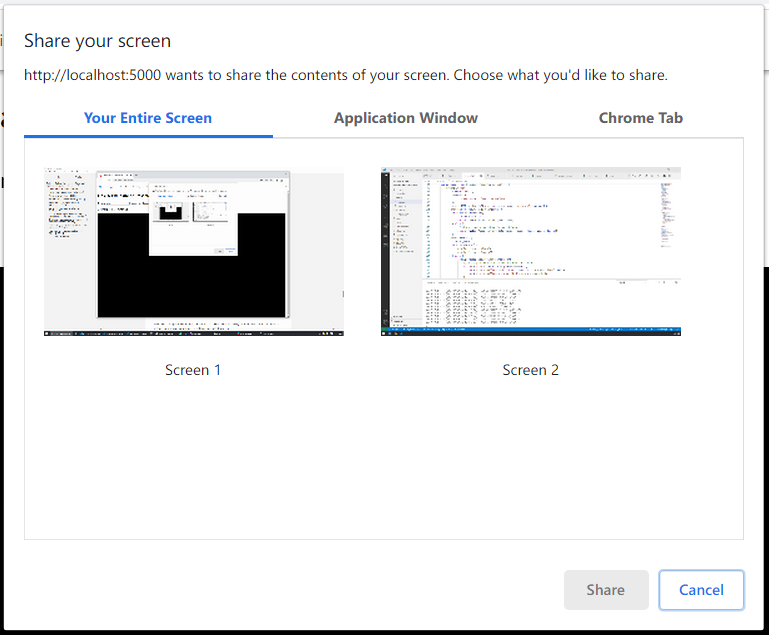
Task: Click the Share your screen heading
Action: click(x=98, y=41)
